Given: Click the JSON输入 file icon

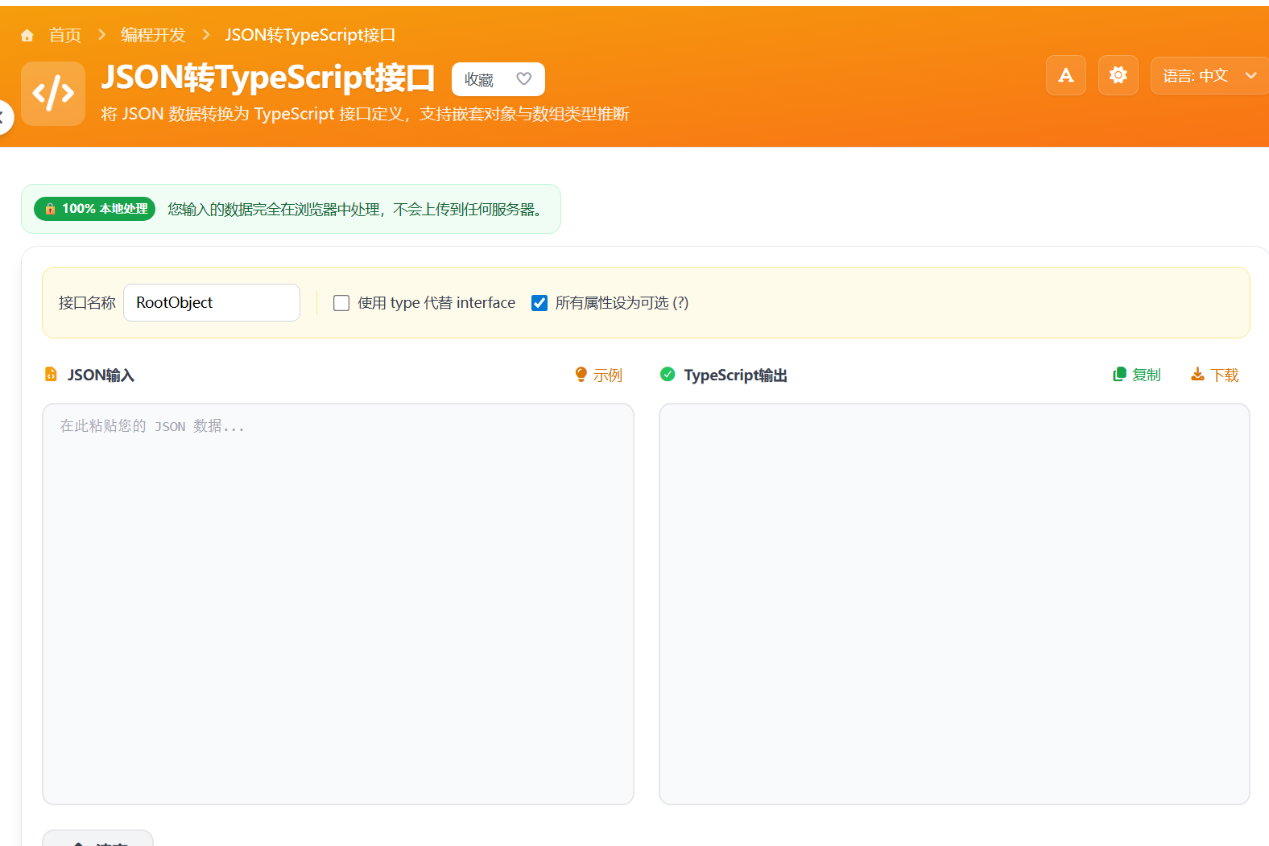Looking at the screenshot, I should (51, 375).
